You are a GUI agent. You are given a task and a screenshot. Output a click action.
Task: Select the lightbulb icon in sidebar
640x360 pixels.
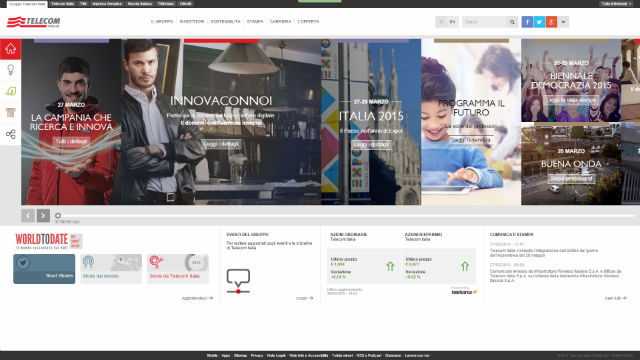(x=10, y=70)
